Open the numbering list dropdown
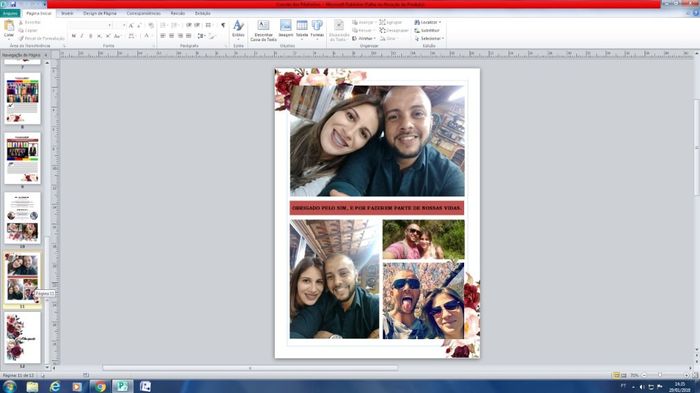Screen dimensions: 700x393 (x=176, y=25)
